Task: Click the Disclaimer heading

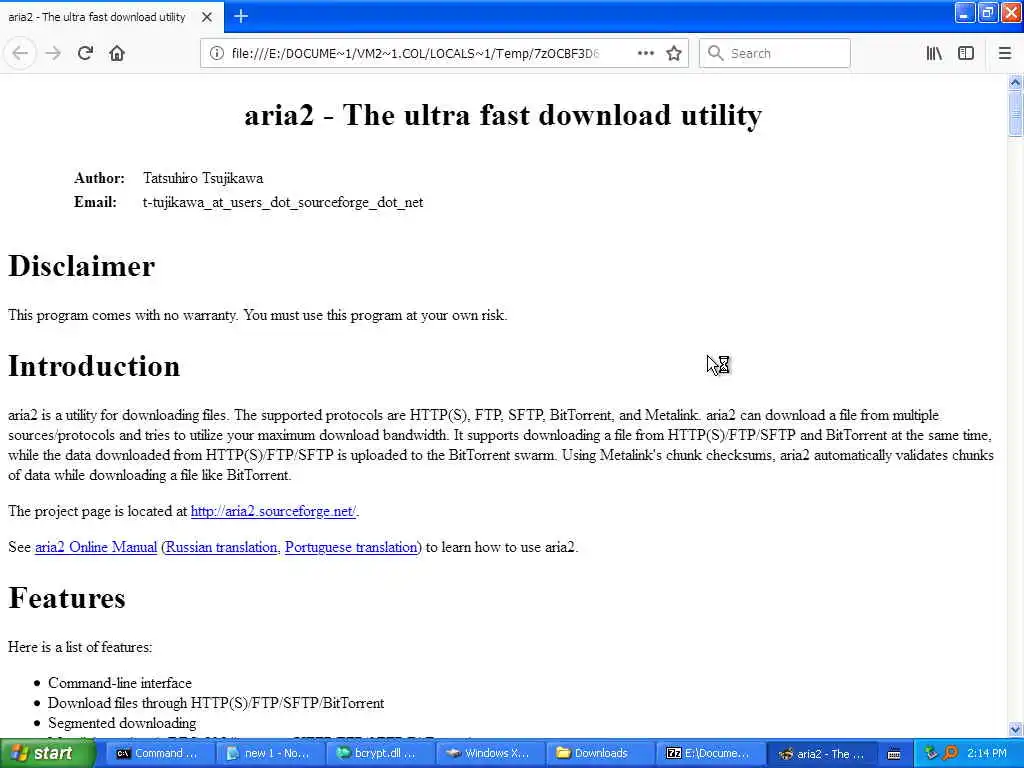Action: point(82,266)
